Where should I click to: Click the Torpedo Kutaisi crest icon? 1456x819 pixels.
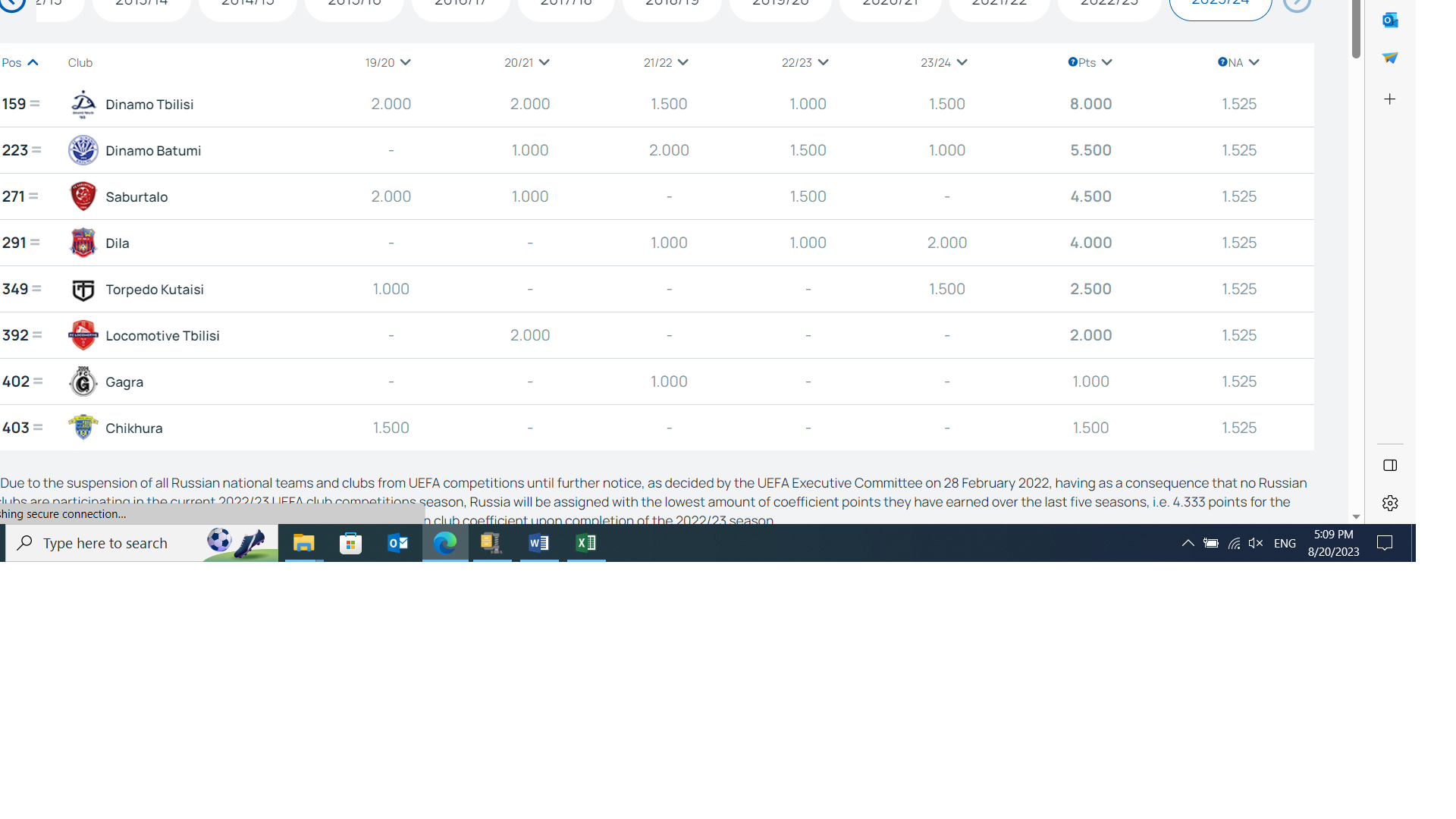(83, 290)
